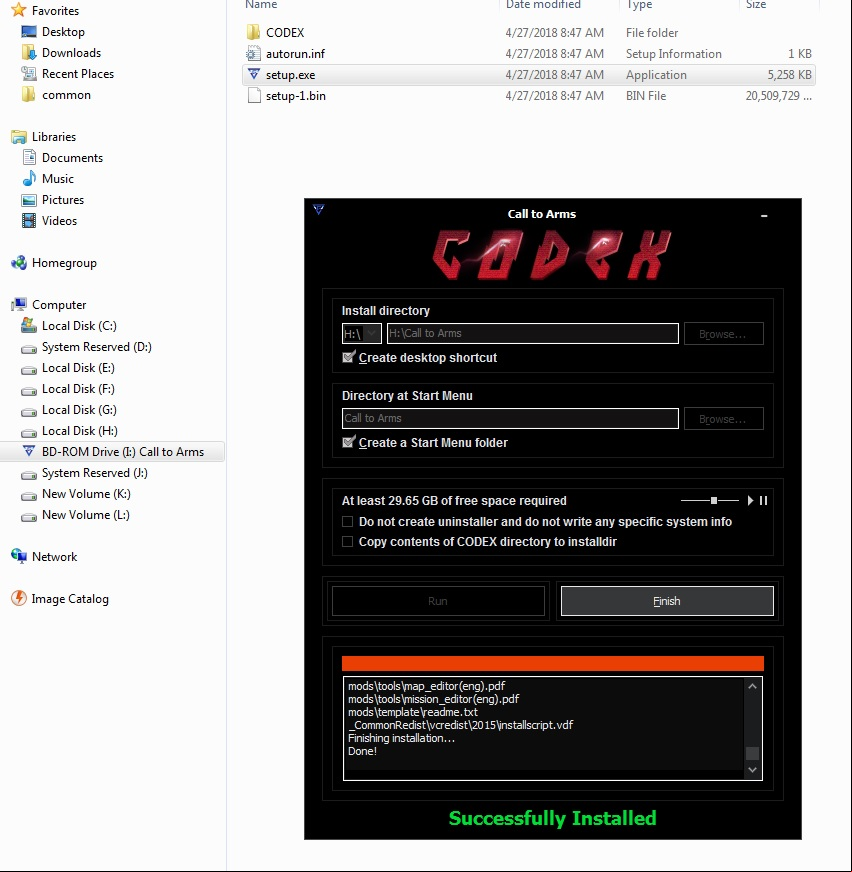Image resolution: width=852 pixels, height=872 pixels.
Task: Open Image Catalog in sidebar
Action: (60, 599)
